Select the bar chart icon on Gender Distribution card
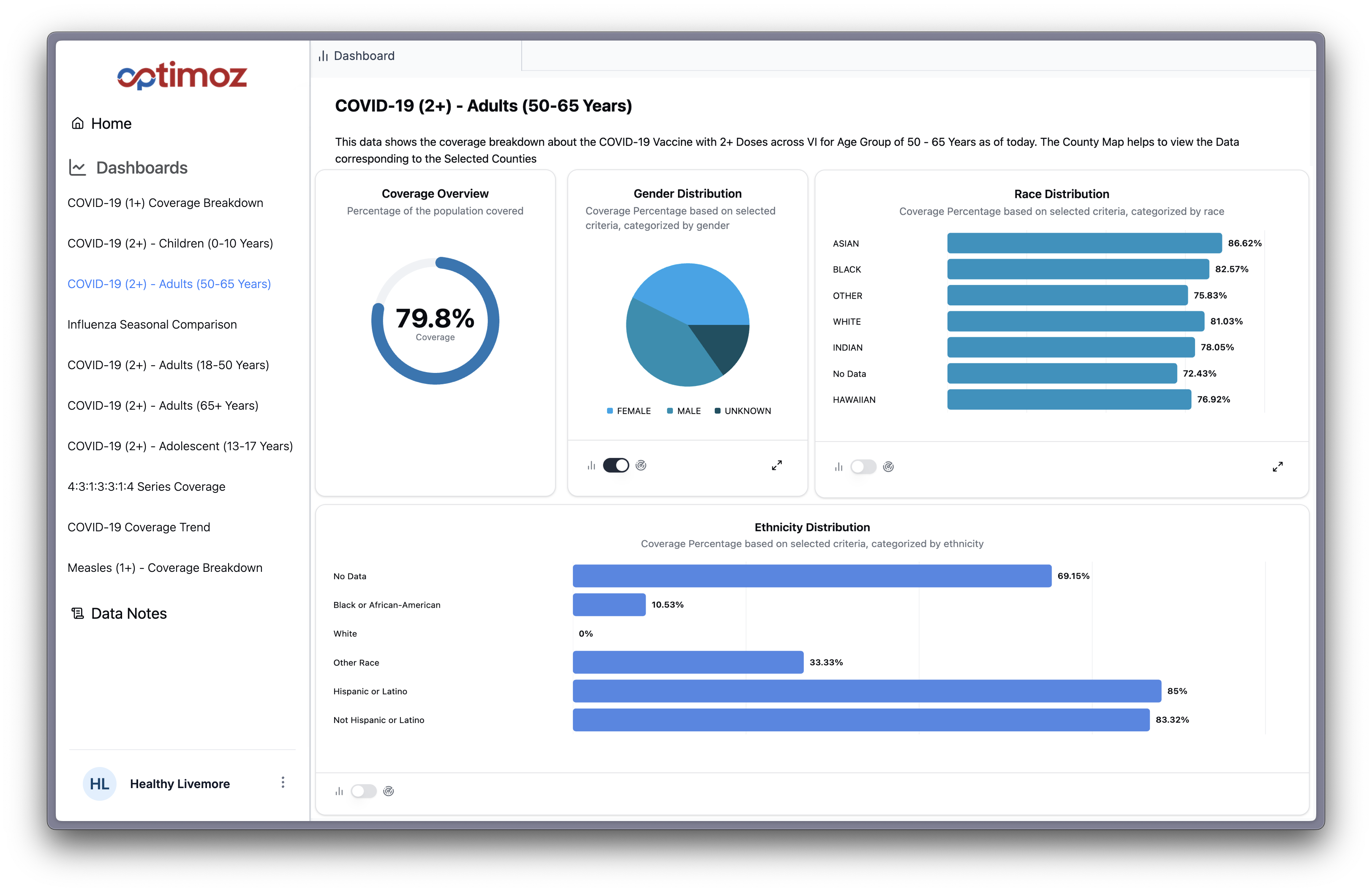This screenshot has width=1372, height=892. click(591, 465)
